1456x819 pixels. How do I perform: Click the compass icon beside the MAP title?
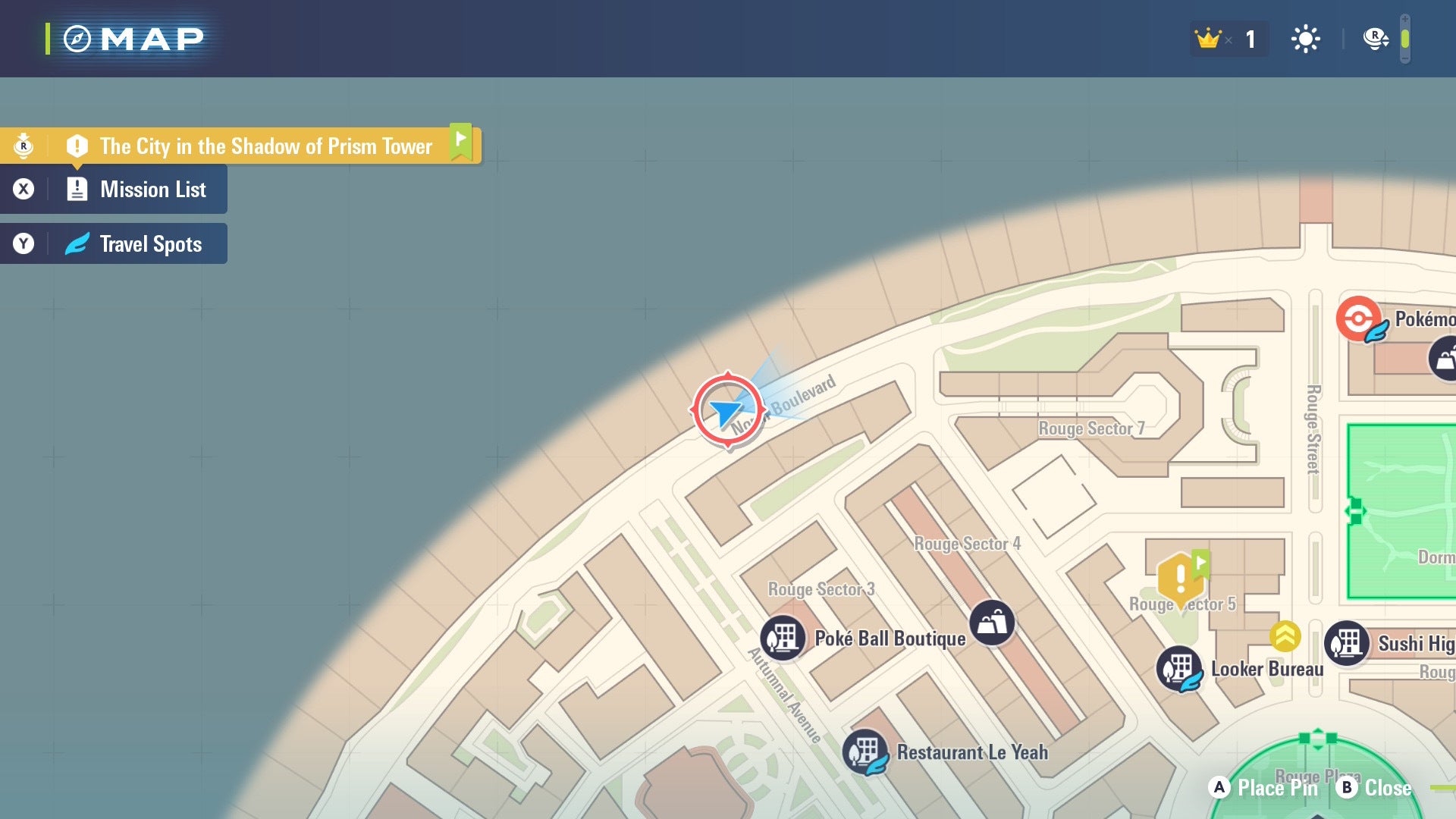76,38
